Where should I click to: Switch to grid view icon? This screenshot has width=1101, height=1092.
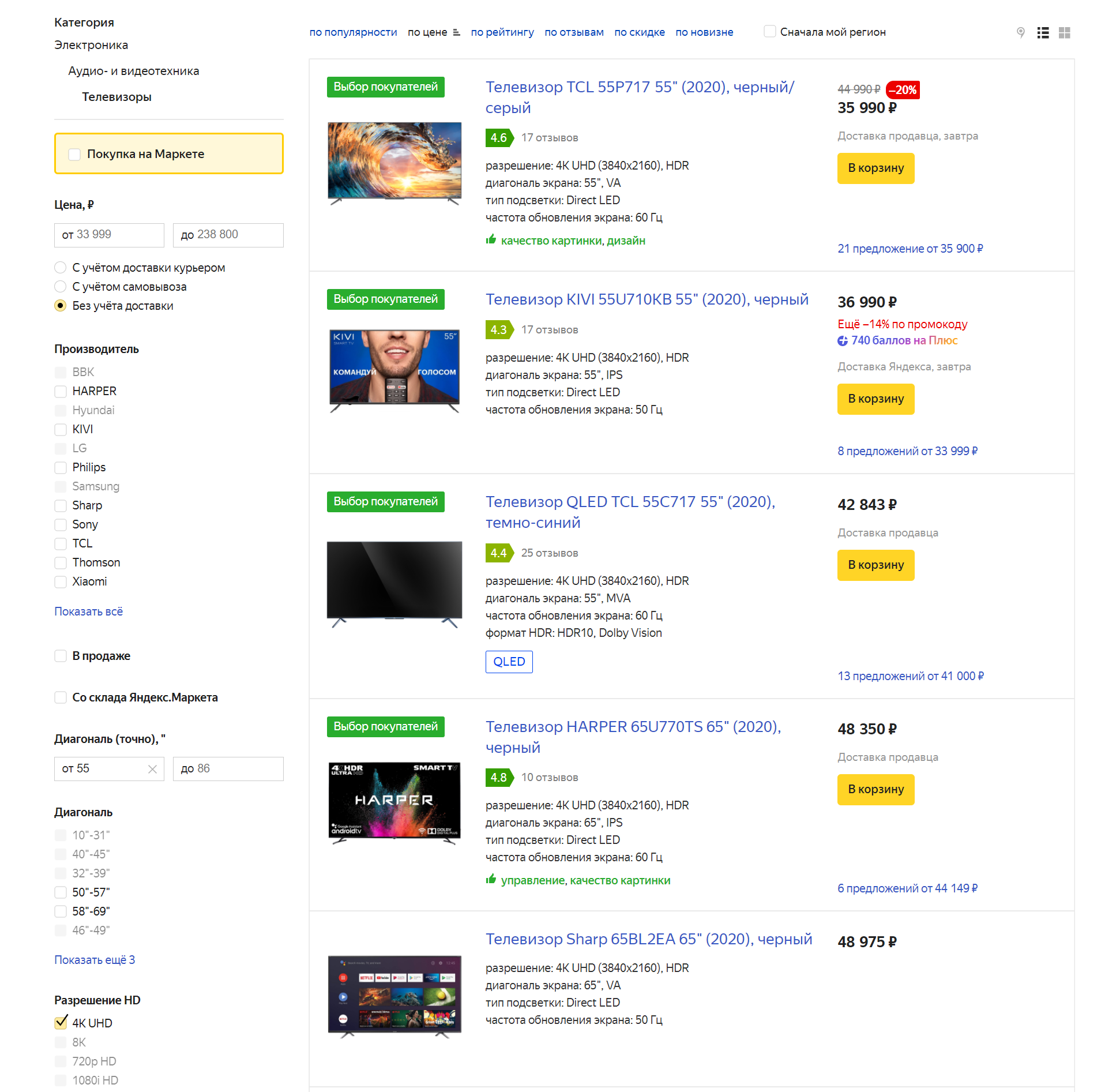tap(1064, 33)
